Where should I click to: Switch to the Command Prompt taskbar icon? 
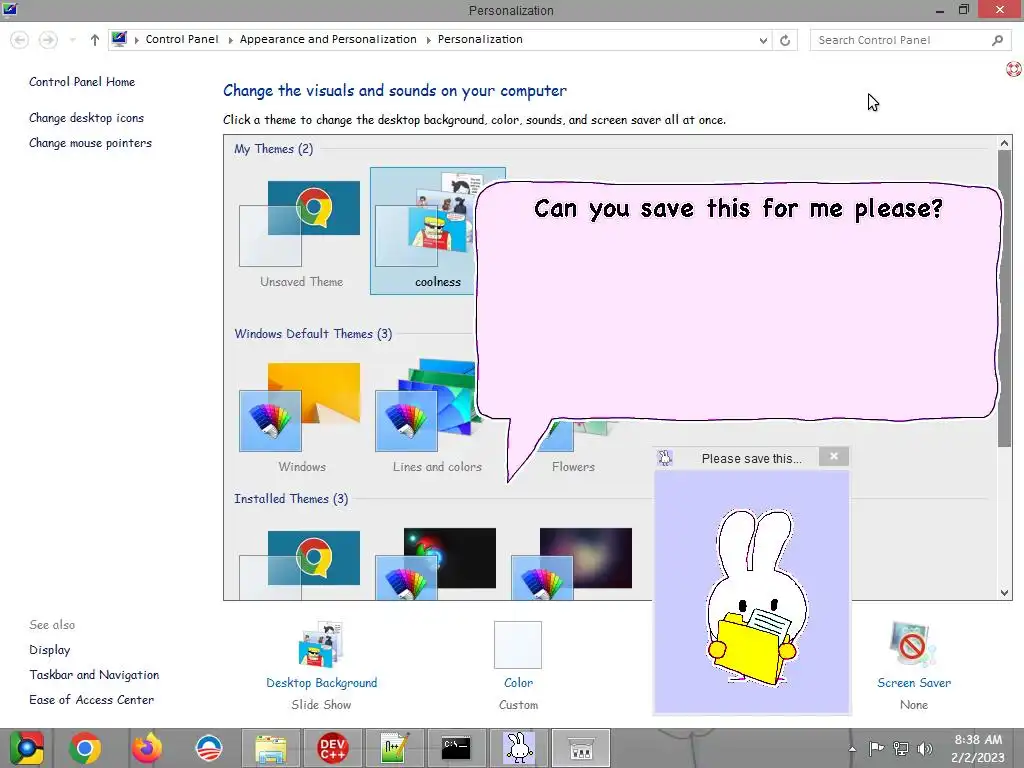click(x=456, y=748)
